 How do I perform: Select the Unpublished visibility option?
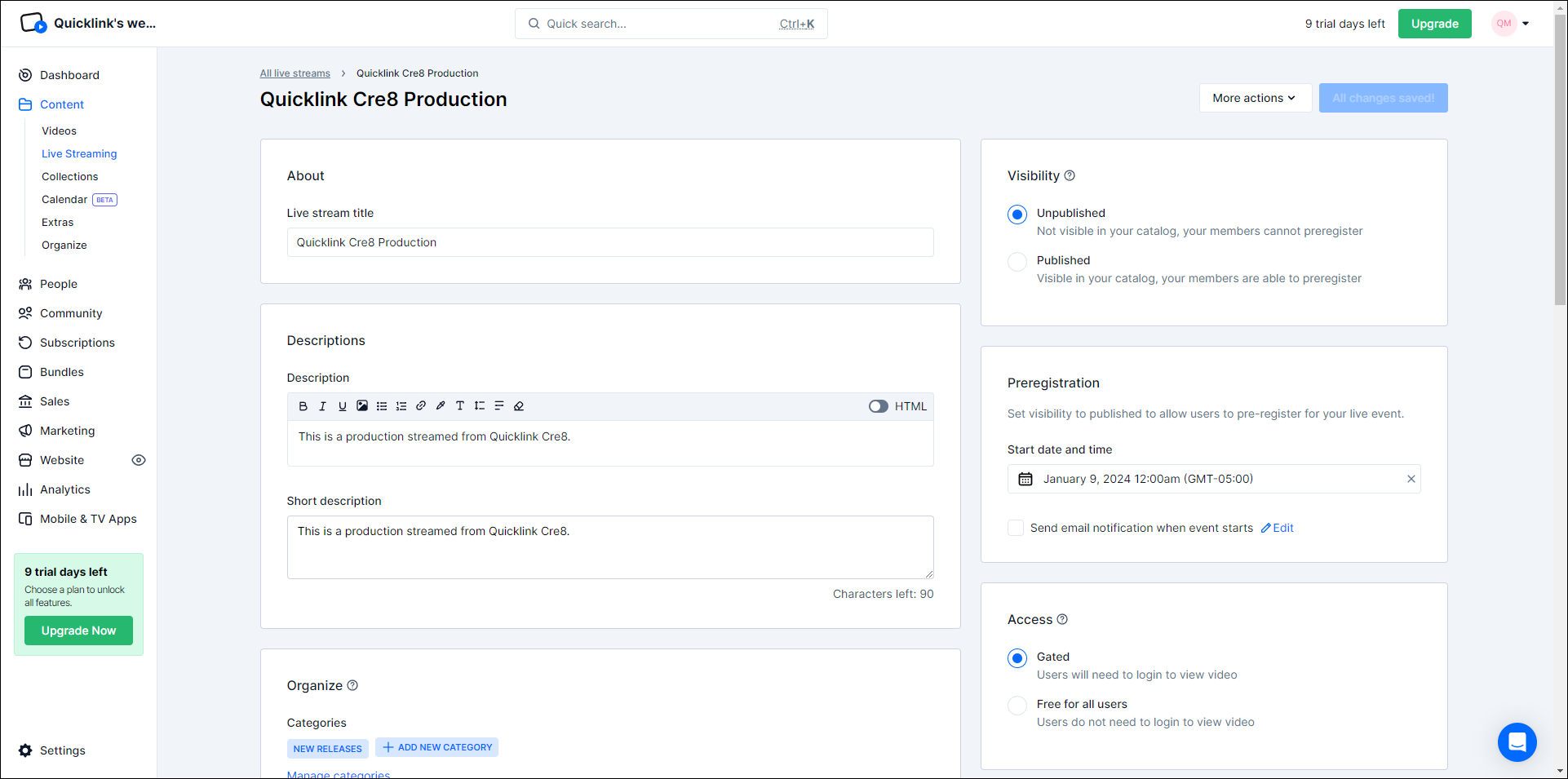(1017, 215)
